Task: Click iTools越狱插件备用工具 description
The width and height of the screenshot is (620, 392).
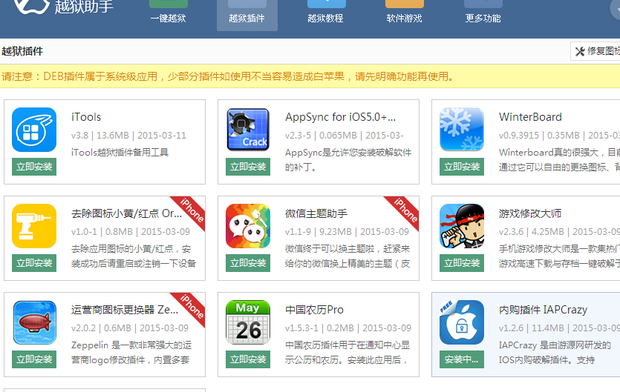Action: point(120,152)
